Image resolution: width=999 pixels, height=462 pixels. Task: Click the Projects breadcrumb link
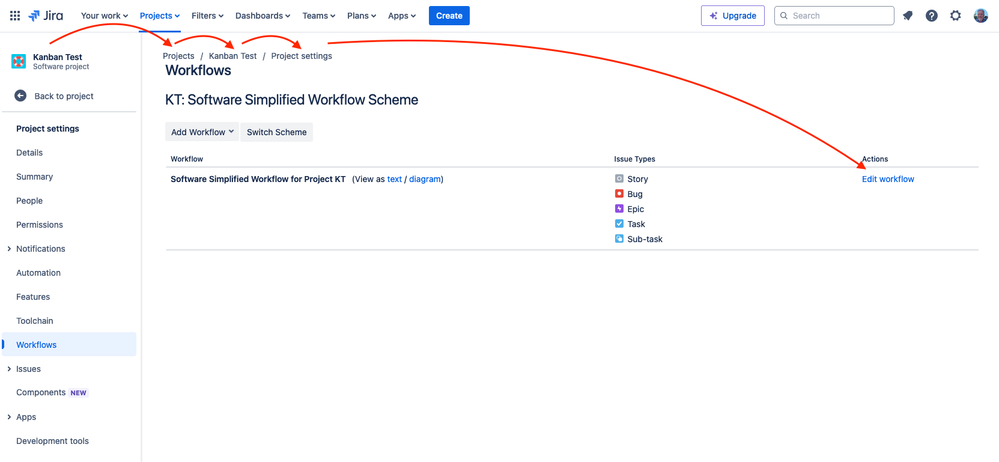pos(178,56)
